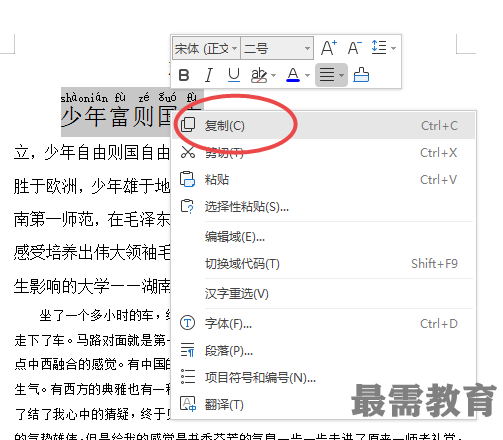Click the line starting 胜于欧洲
Viewport: 503px width, 440px height.
click(92, 186)
